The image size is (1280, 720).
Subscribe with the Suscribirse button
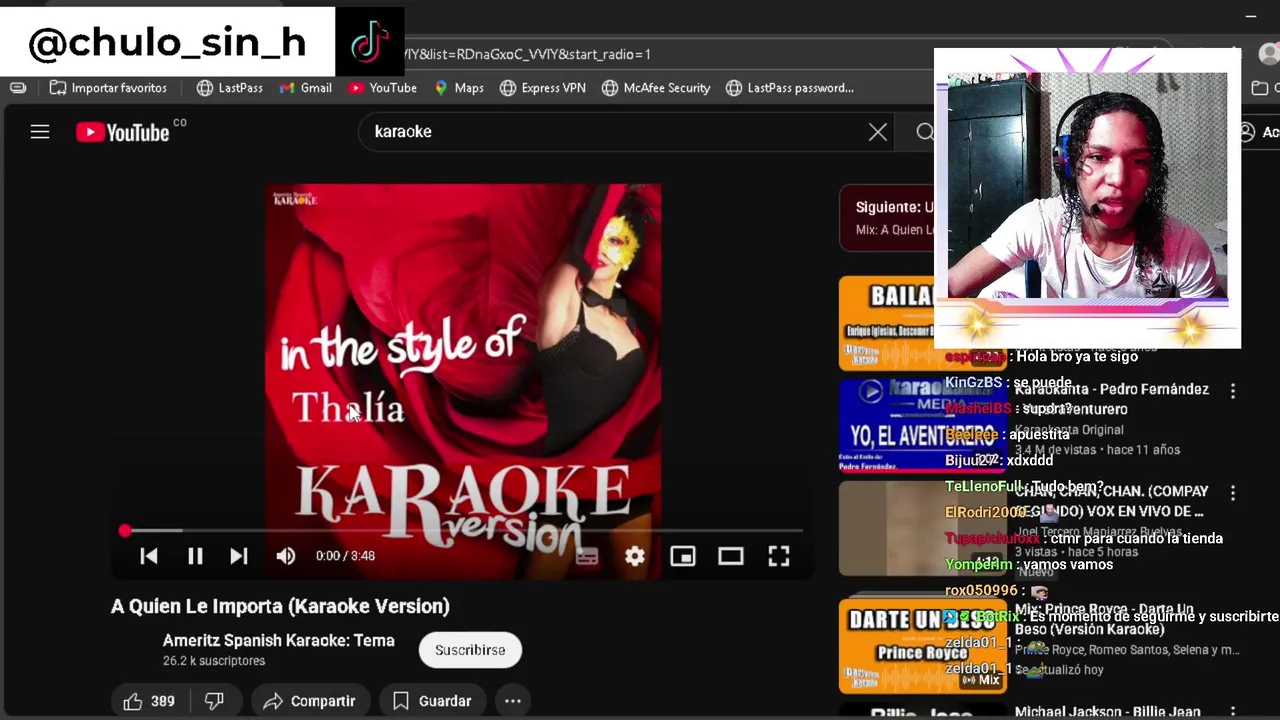(470, 650)
